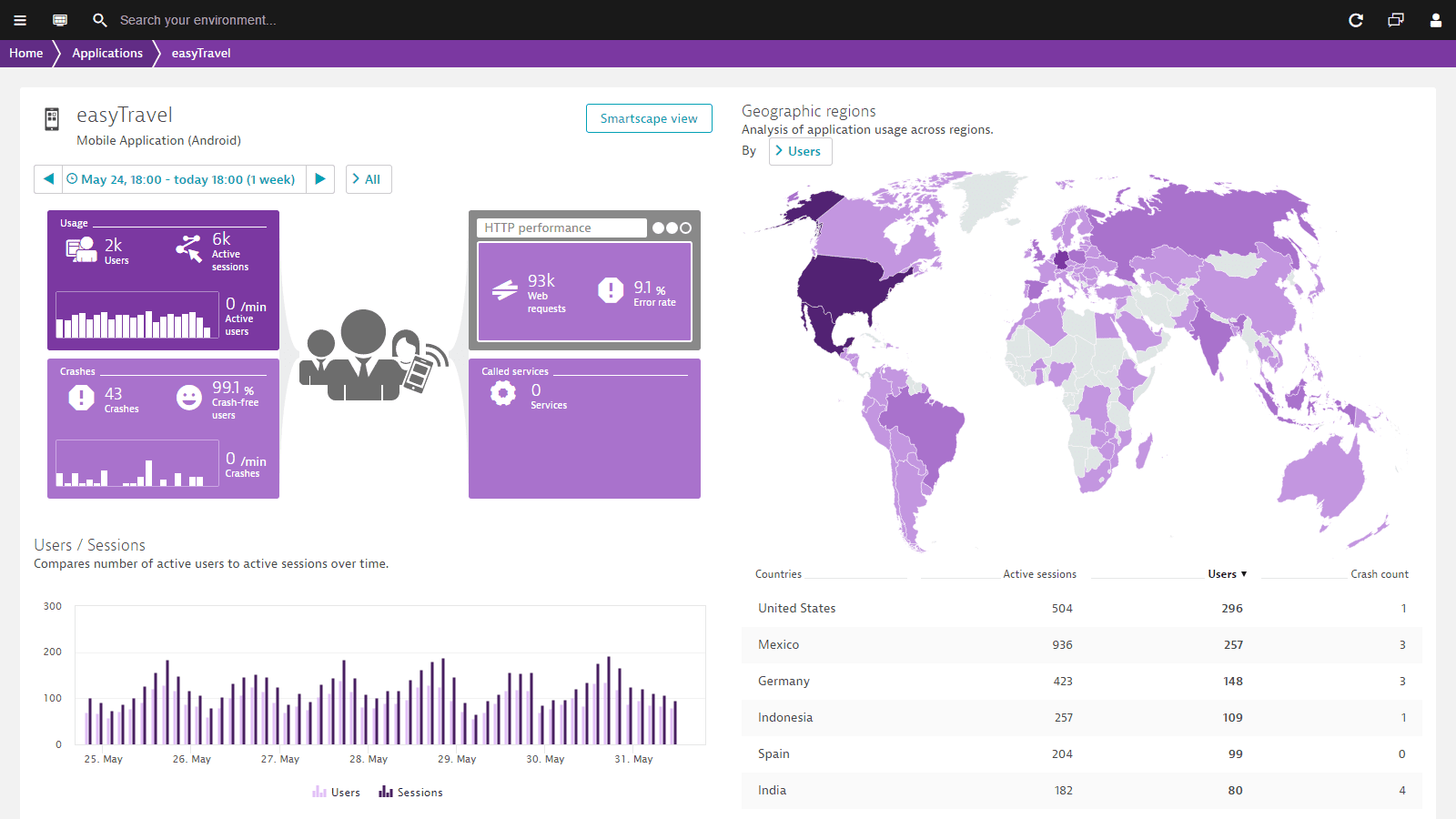Viewport: 1456px width, 819px height.
Task: Shift timeframe forward with right arrow
Action: [x=320, y=179]
